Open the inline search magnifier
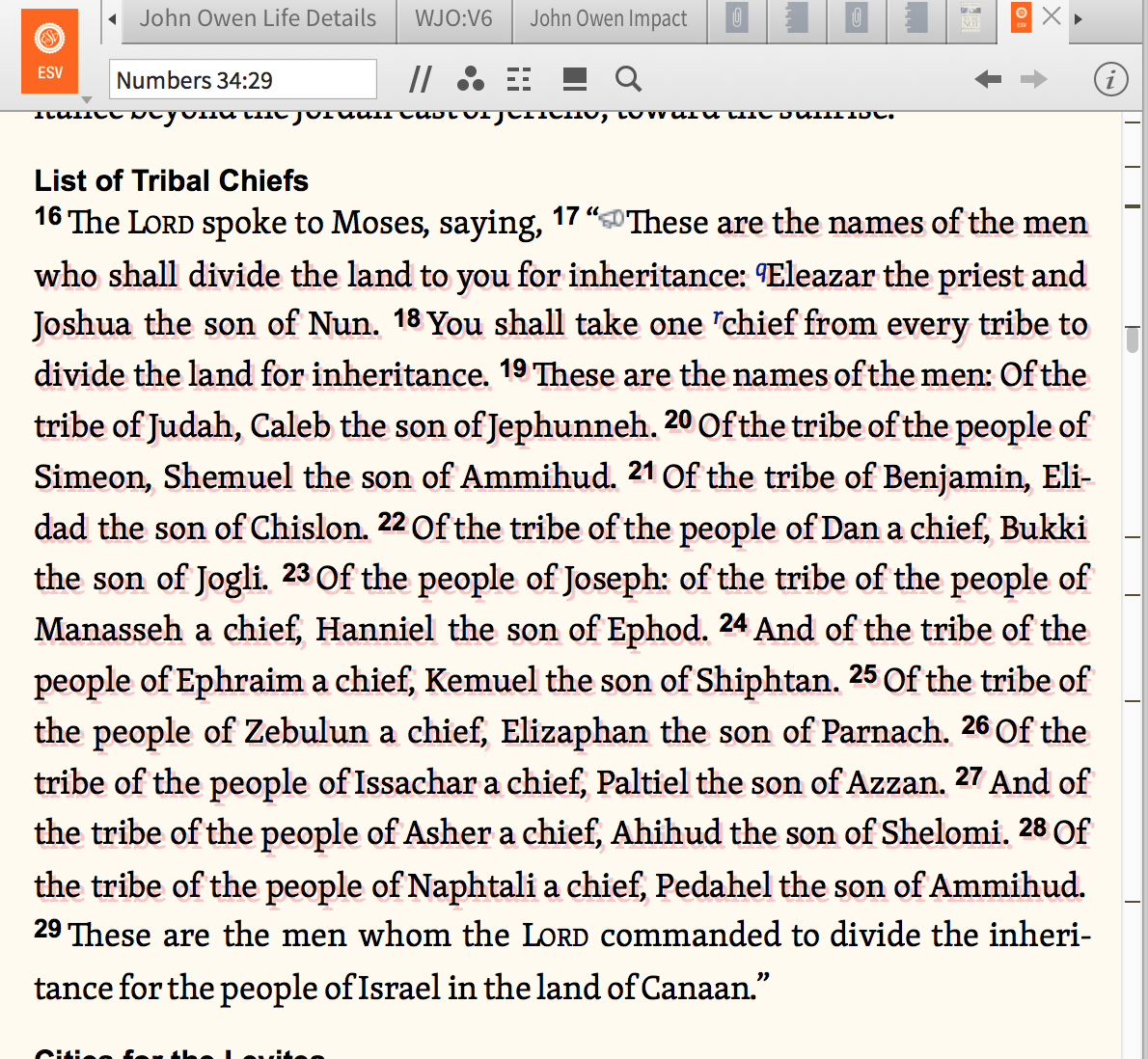This screenshot has width=1148, height=1059. tap(628, 79)
